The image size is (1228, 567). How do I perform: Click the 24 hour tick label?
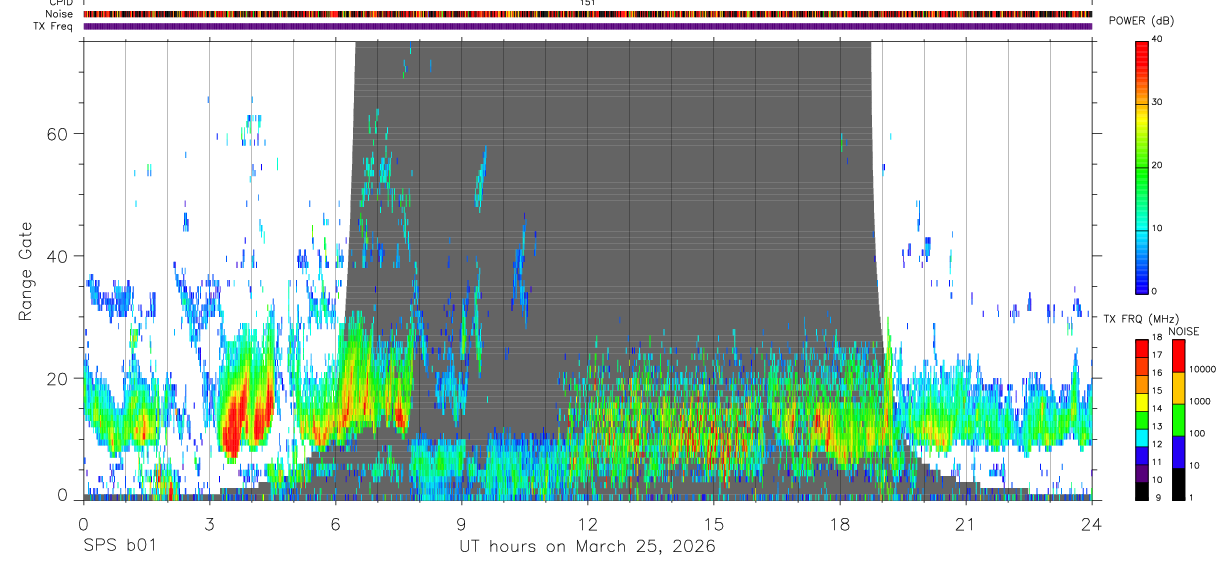pos(1091,523)
